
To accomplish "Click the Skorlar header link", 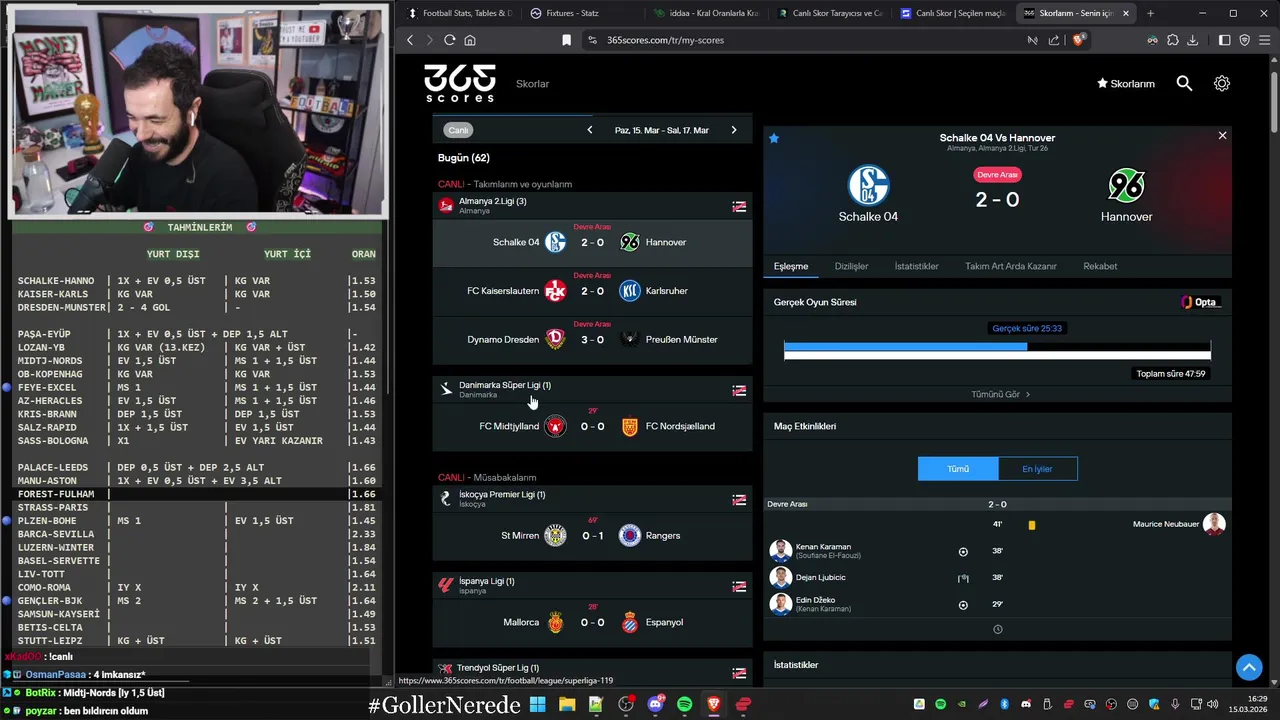I will tap(533, 84).
